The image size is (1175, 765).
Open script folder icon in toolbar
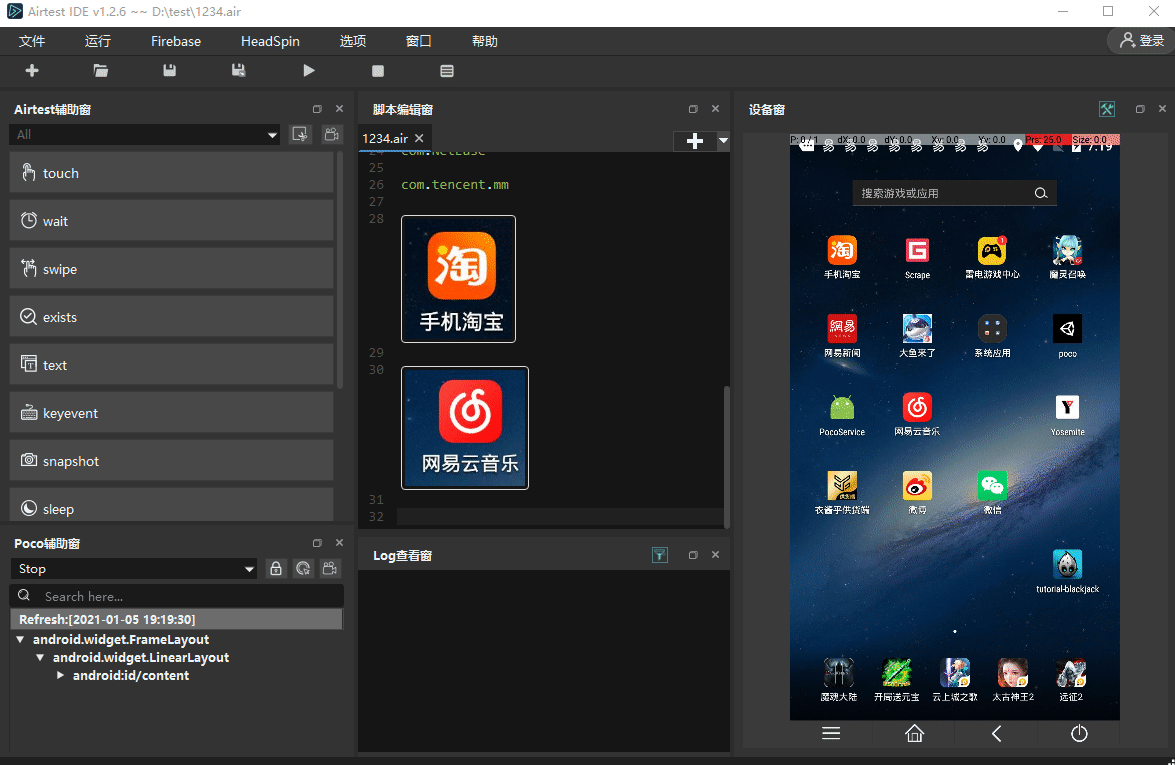pos(100,70)
